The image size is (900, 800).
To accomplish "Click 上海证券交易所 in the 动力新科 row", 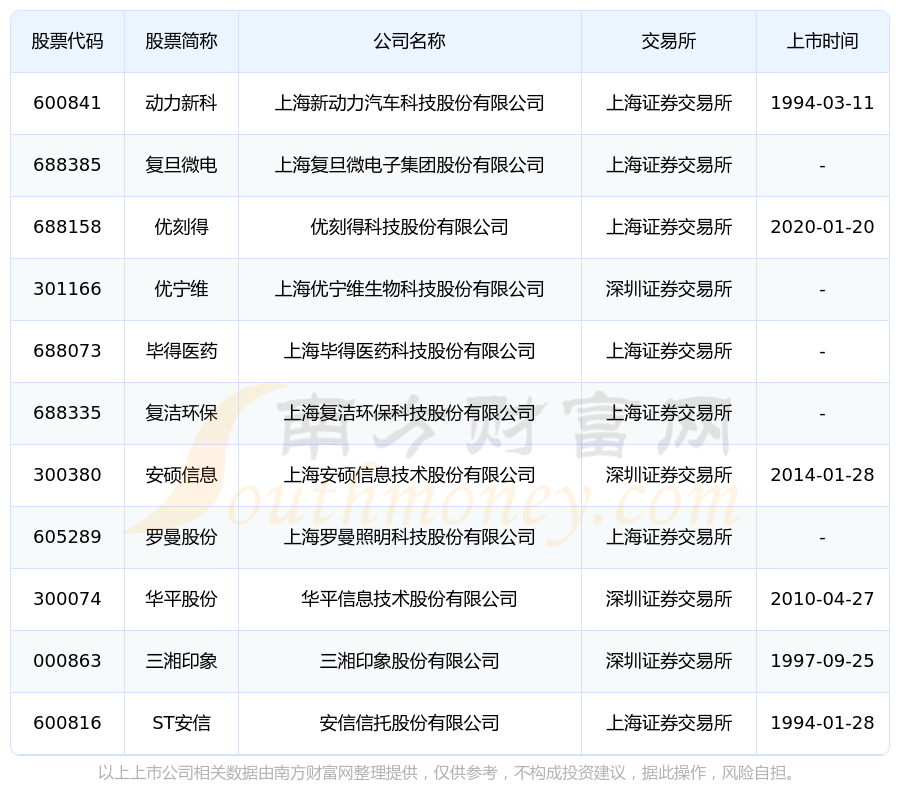I will pos(669,103).
